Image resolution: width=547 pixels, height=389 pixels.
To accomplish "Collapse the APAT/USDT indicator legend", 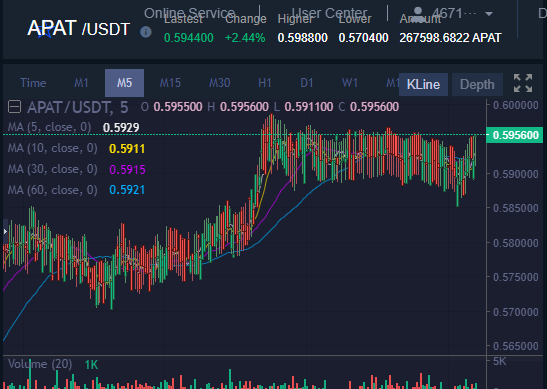I will tap(15, 107).
